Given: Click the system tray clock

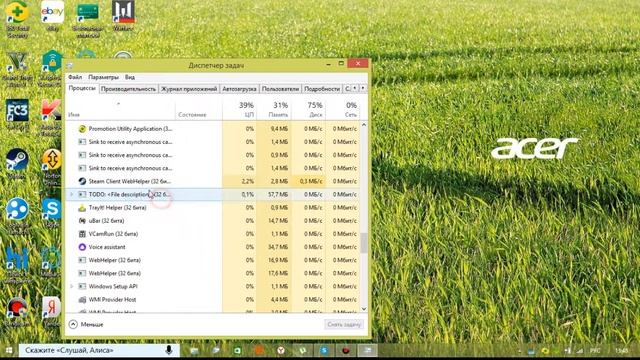Looking at the screenshot, I should (x=622, y=351).
